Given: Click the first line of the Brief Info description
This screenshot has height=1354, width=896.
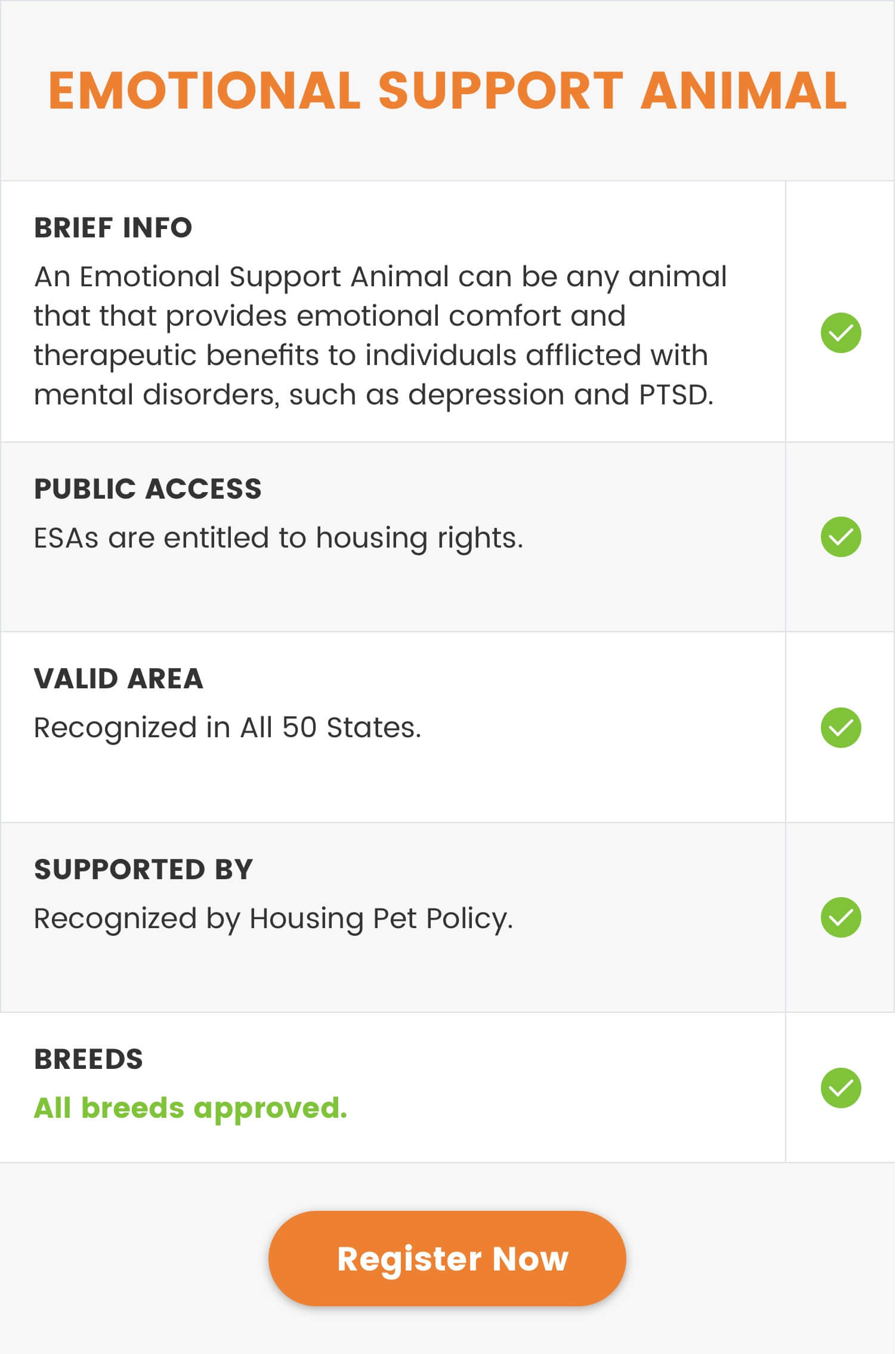Looking at the screenshot, I should click(x=381, y=277).
